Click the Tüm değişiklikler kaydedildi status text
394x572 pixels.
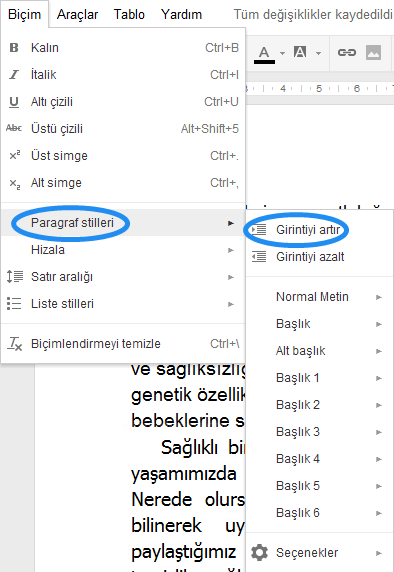click(313, 15)
